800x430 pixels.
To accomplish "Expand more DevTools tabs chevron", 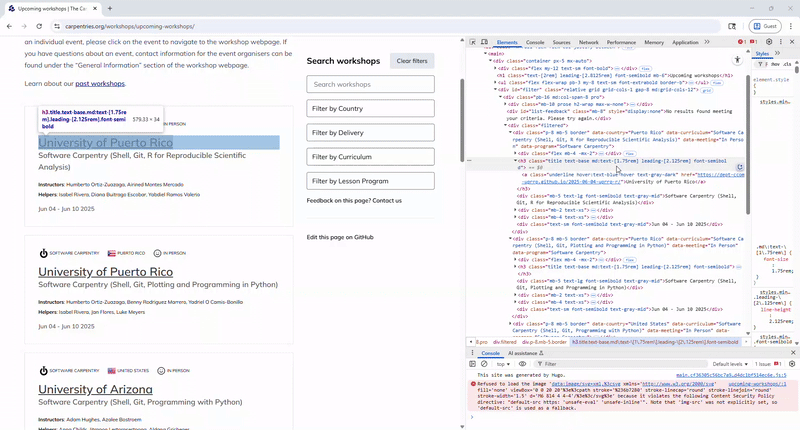I will tap(707, 42).
